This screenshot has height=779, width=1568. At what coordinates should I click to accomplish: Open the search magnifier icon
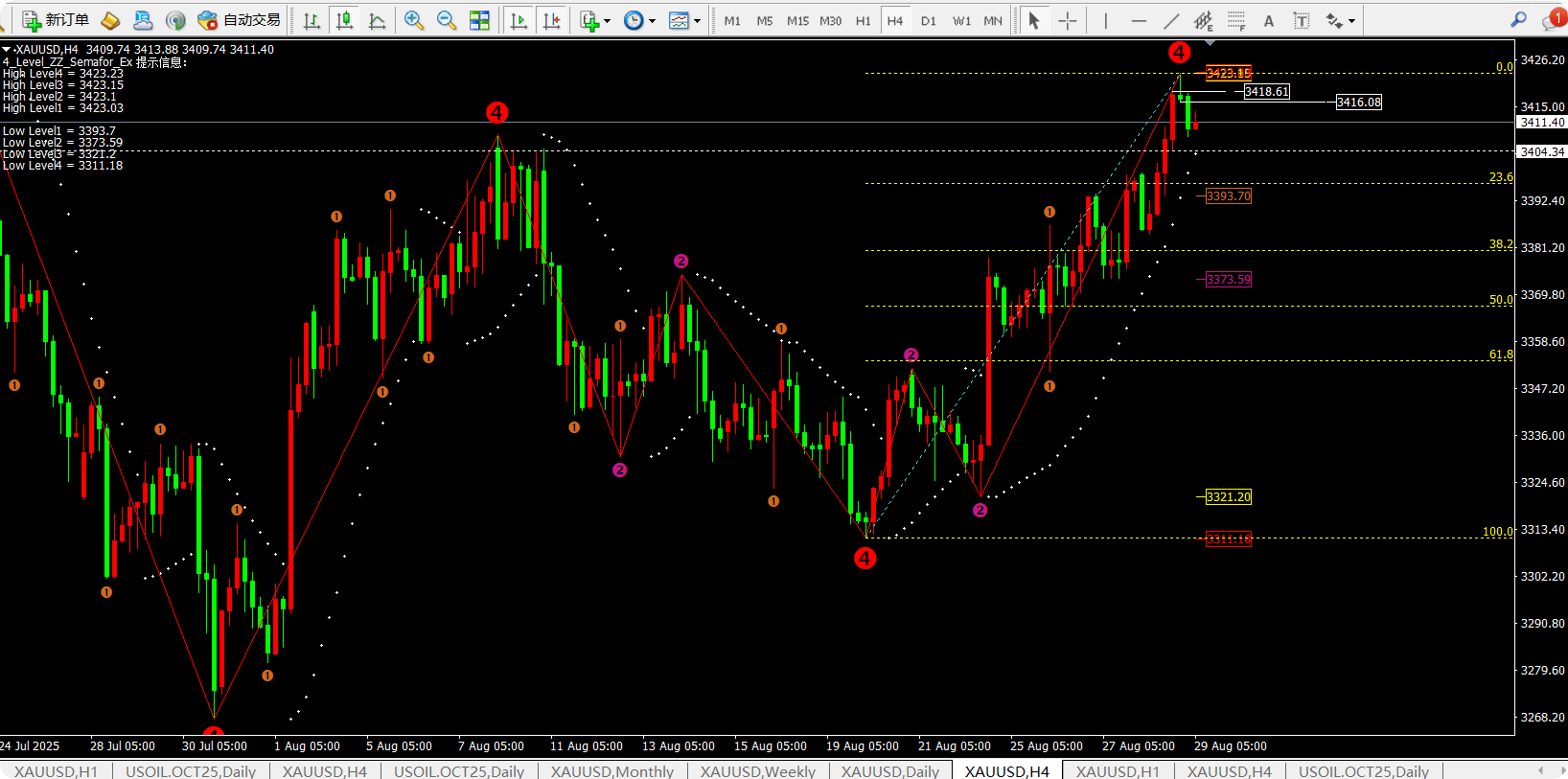click(1518, 20)
